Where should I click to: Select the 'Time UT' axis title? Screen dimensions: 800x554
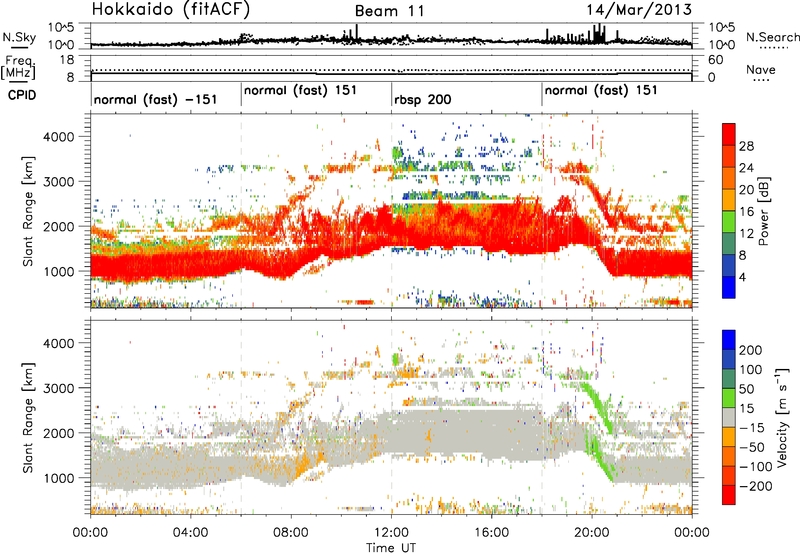click(x=391, y=548)
